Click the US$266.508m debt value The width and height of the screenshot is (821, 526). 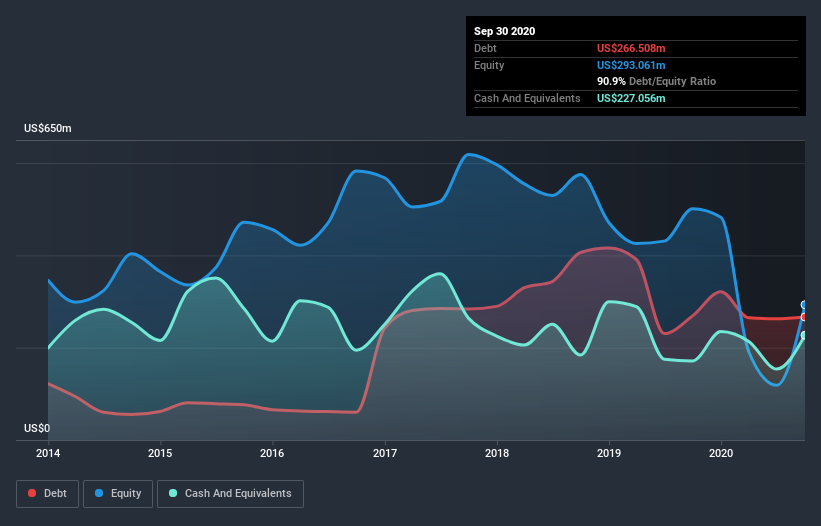[x=631, y=48]
